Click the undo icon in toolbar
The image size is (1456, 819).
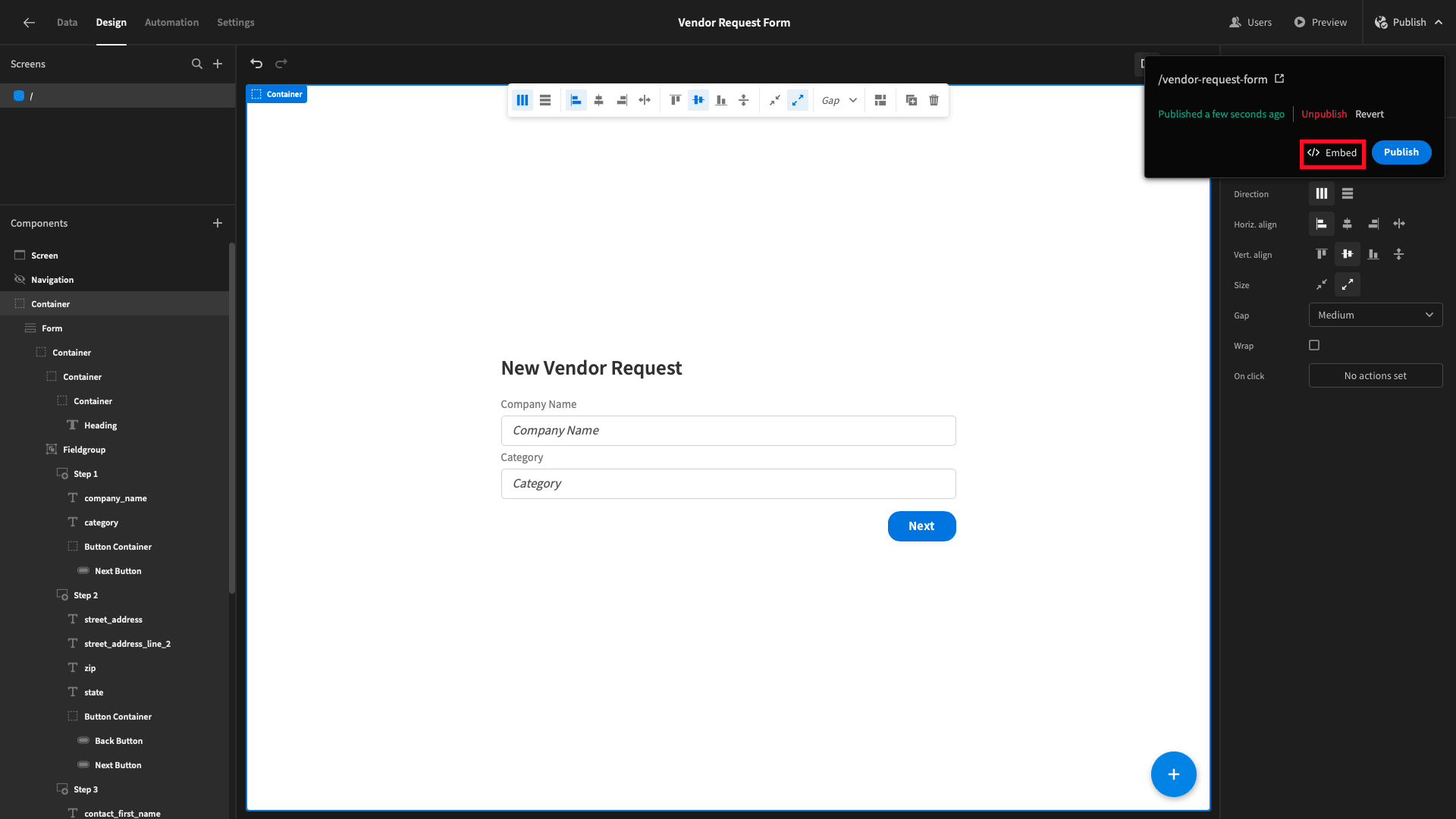click(256, 63)
